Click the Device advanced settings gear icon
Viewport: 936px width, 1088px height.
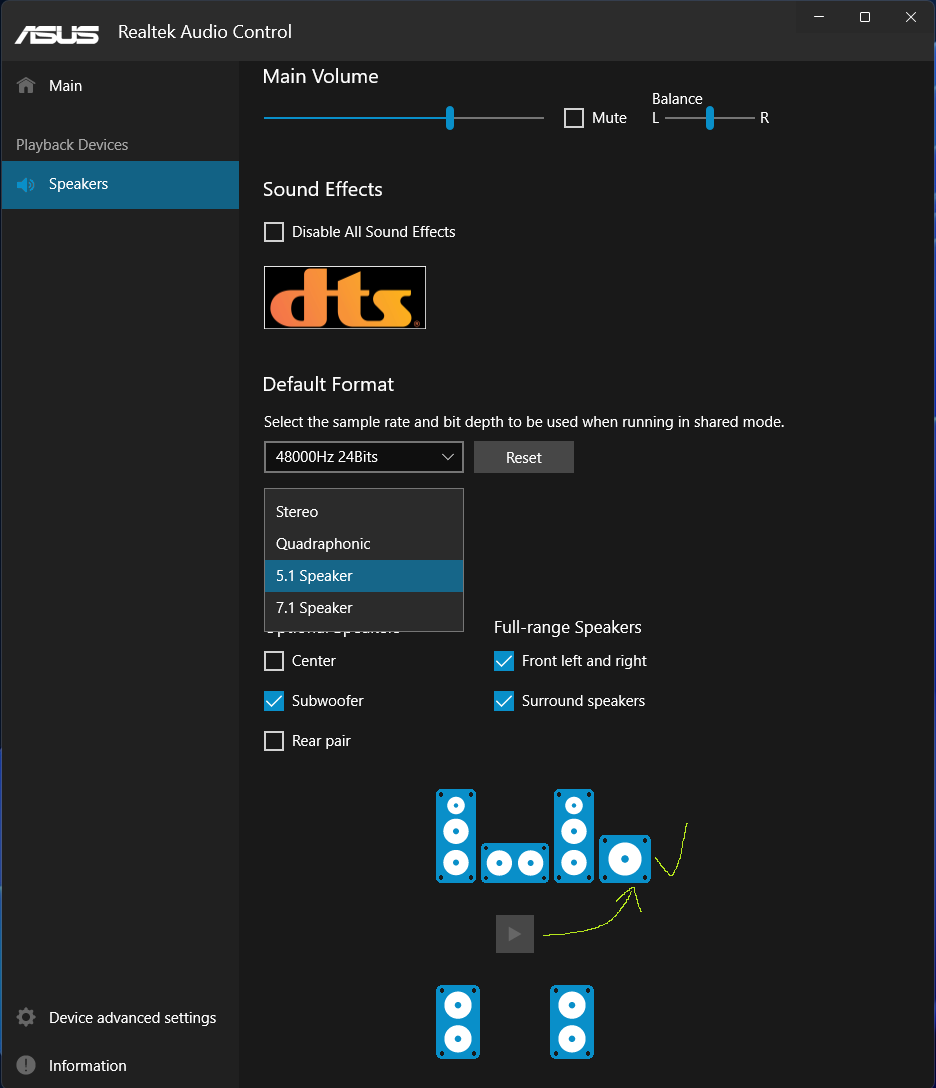pyautogui.click(x=26, y=1017)
